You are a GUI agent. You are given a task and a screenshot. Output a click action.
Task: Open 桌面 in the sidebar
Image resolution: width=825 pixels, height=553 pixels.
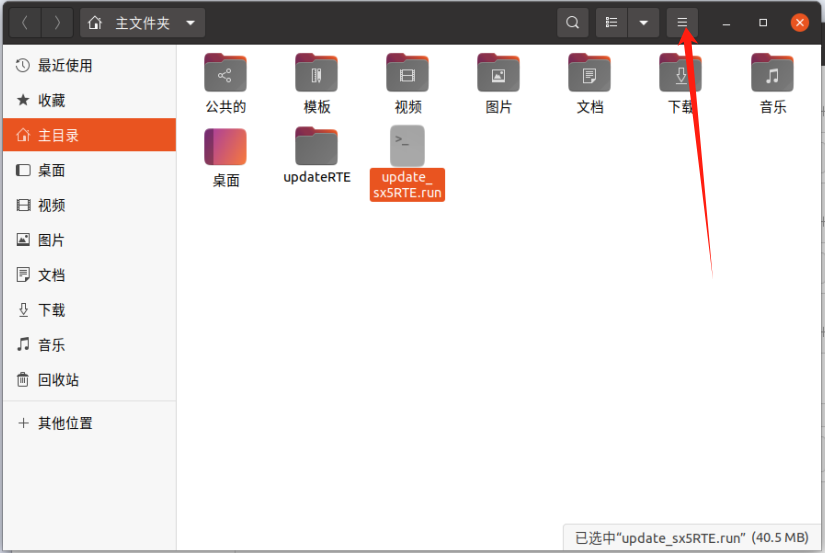(89, 170)
